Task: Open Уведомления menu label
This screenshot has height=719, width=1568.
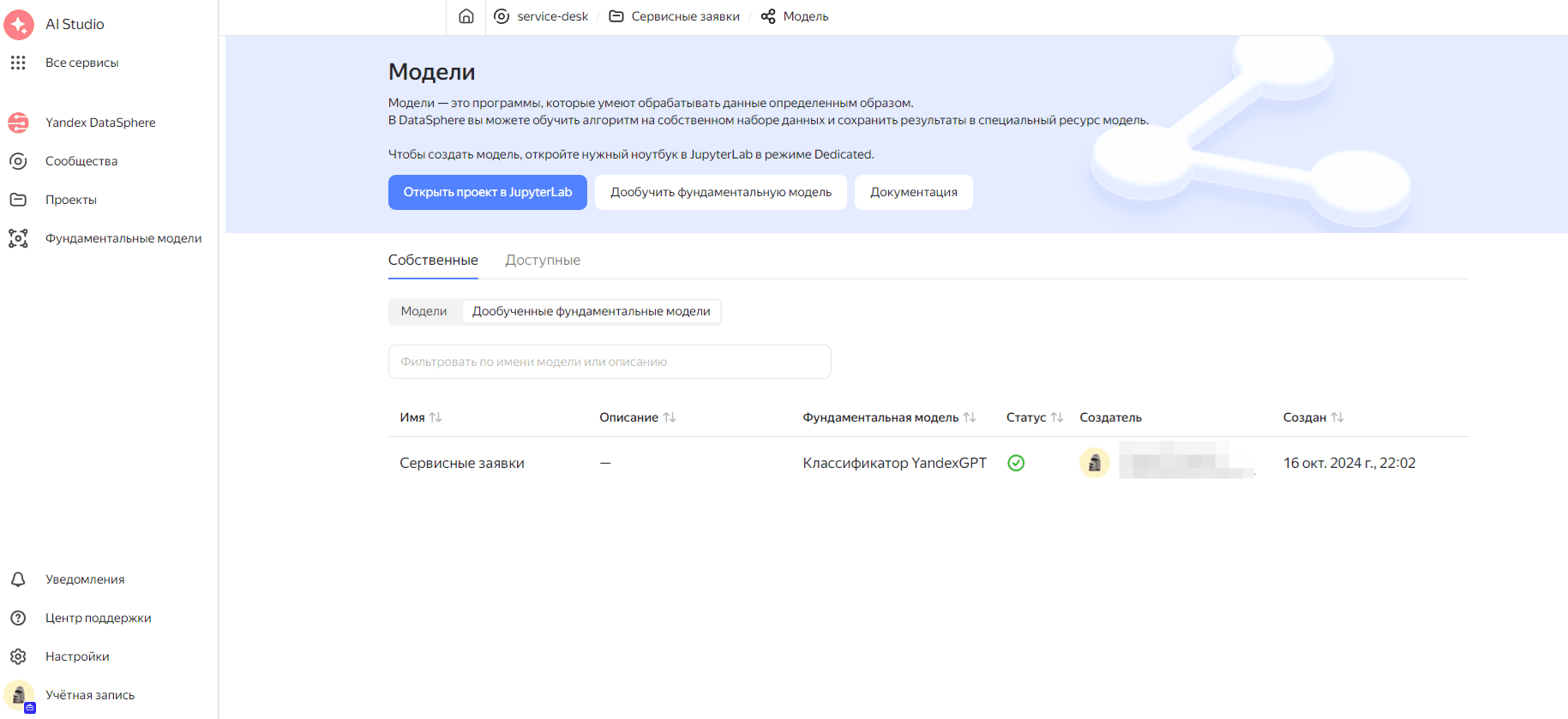Action: tap(85, 579)
